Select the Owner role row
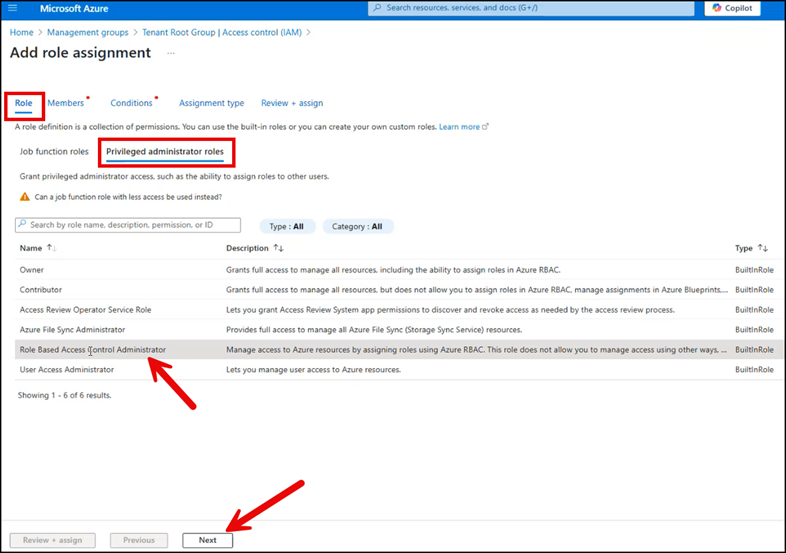This screenshot has width=786, height=553. point(399,270)
